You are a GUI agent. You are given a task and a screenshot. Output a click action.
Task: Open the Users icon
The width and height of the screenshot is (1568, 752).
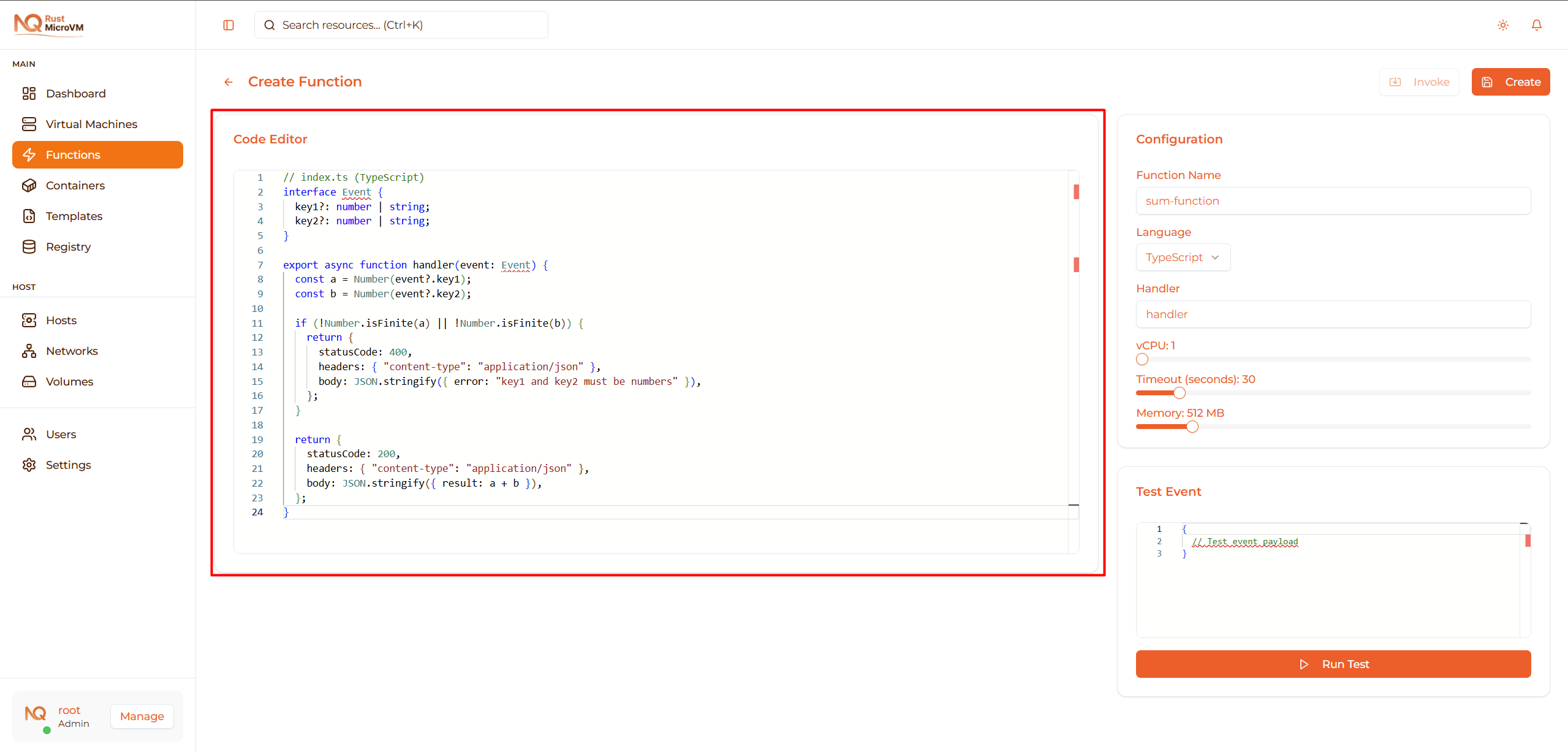coord(29,434)
